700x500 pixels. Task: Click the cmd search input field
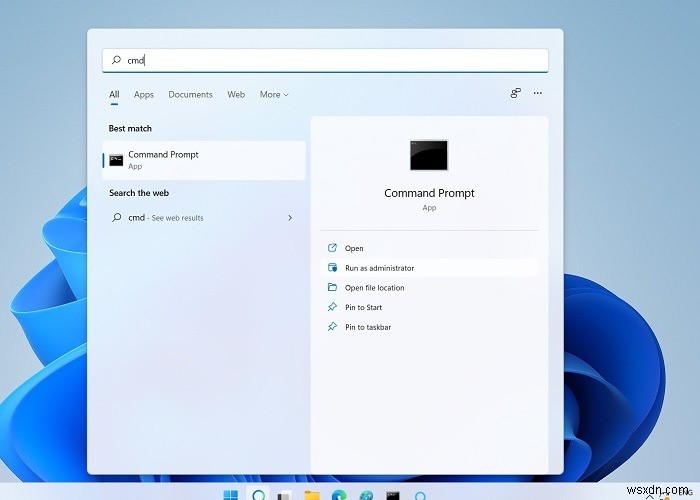coord(325,60)
